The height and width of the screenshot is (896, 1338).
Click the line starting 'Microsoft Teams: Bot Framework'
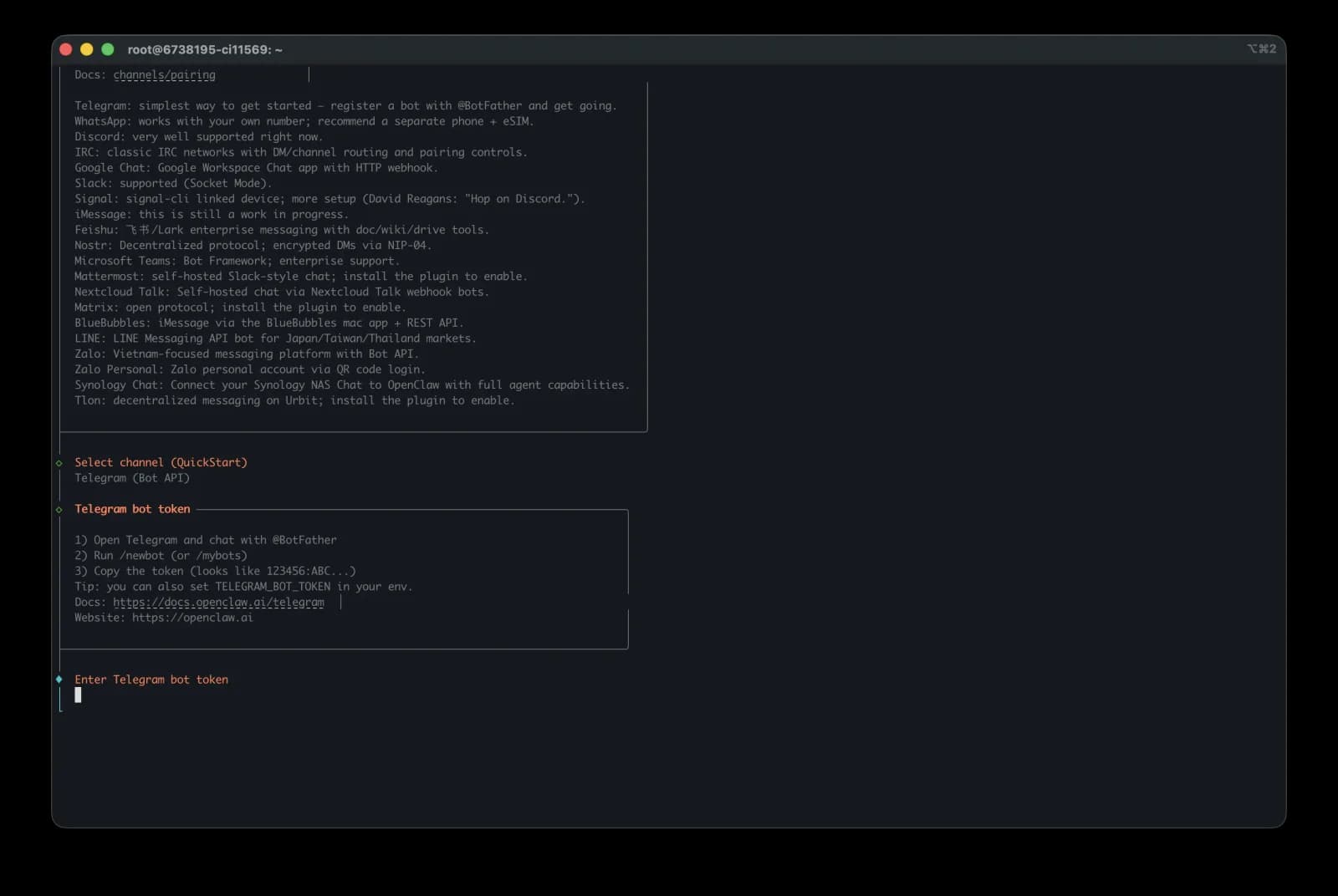point(237,261)
